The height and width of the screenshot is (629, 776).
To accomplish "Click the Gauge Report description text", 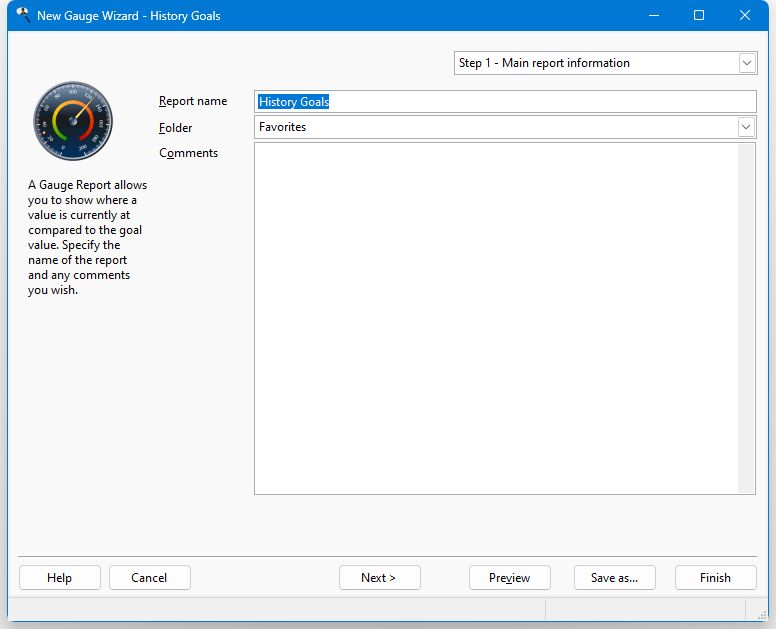I will [88, 238].
